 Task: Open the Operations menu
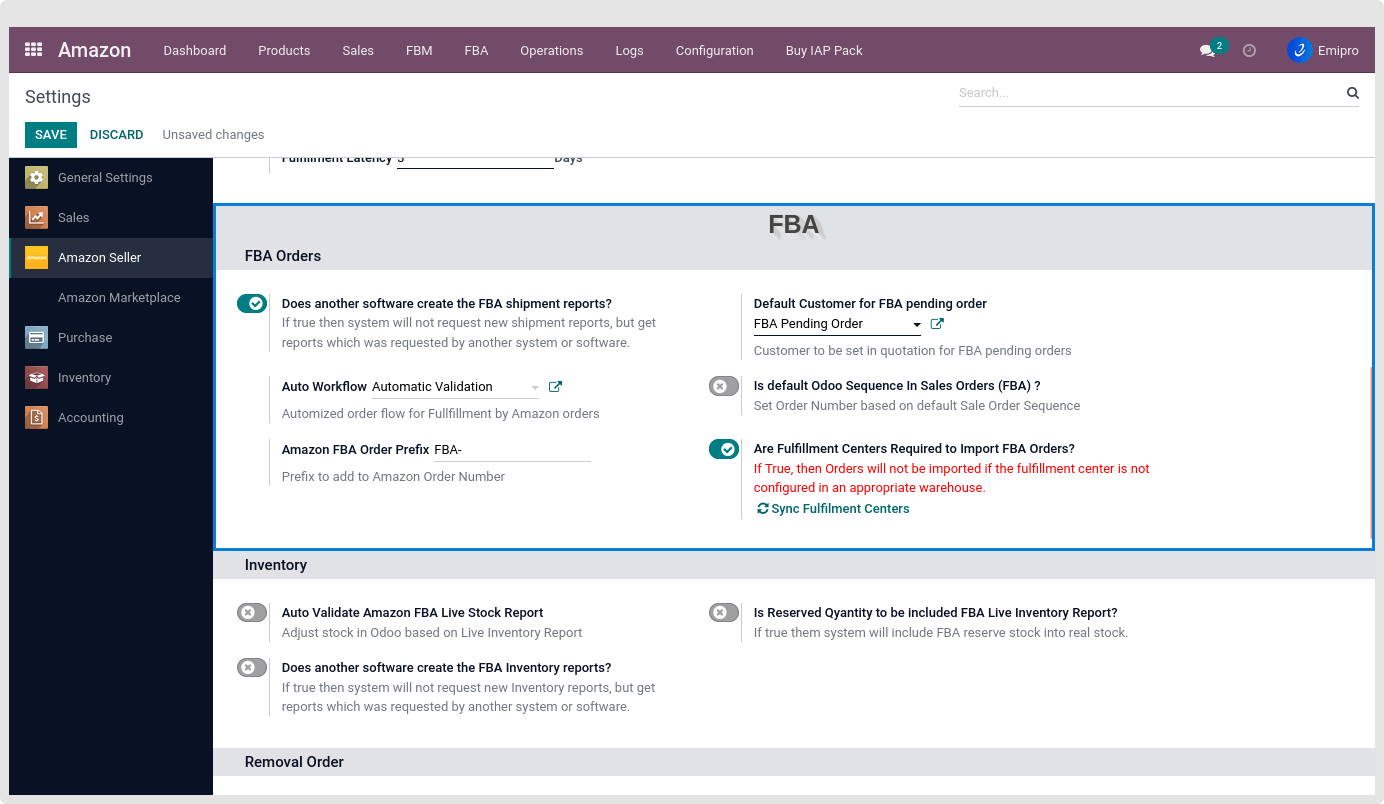pos(551,51)
